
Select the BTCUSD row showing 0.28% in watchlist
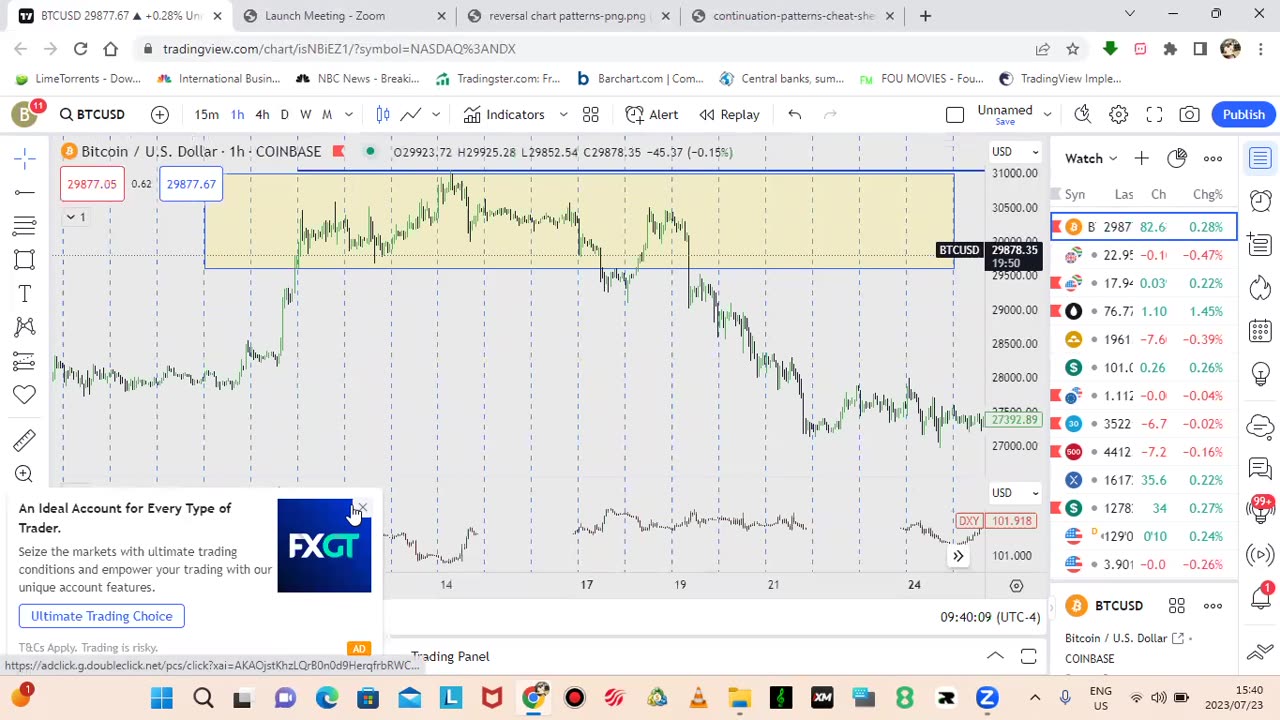(x=1144, y=227)
